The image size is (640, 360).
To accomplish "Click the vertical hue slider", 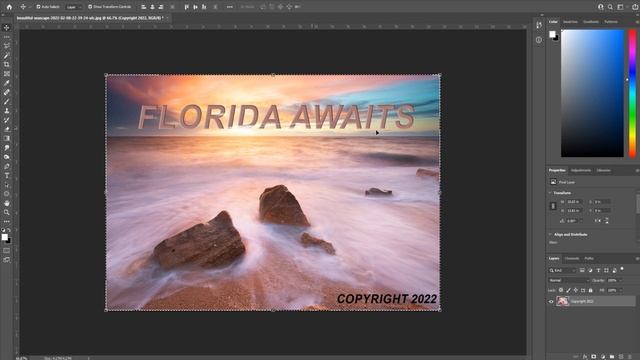I will (x=632, y=93).
